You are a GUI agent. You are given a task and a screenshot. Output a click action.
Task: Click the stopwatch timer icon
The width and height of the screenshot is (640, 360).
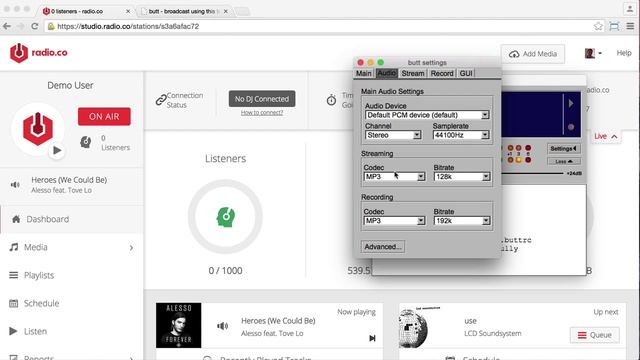[x=331, y=100]
